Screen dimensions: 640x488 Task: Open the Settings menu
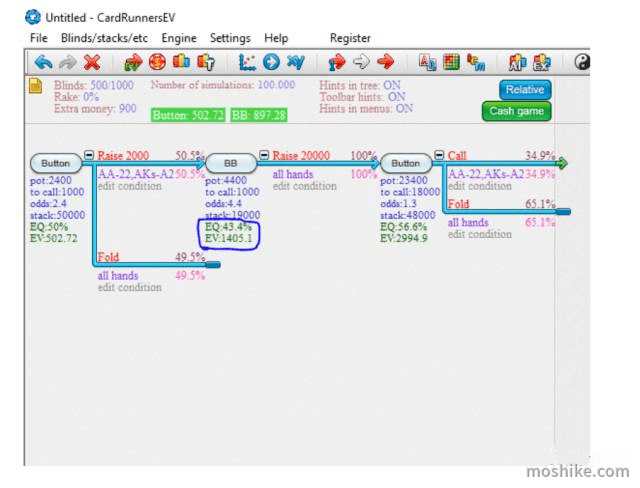tap(230, 38)
